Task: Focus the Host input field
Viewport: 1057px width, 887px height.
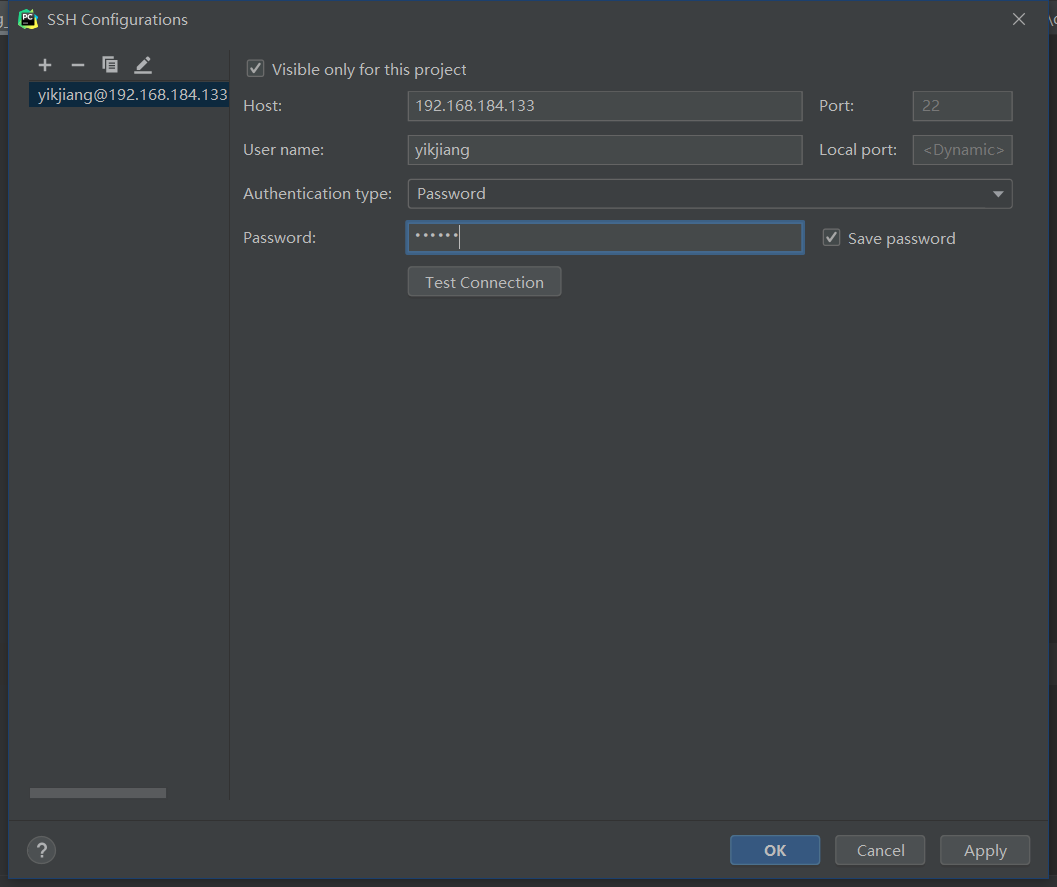Action: click(x=605, y=106)
